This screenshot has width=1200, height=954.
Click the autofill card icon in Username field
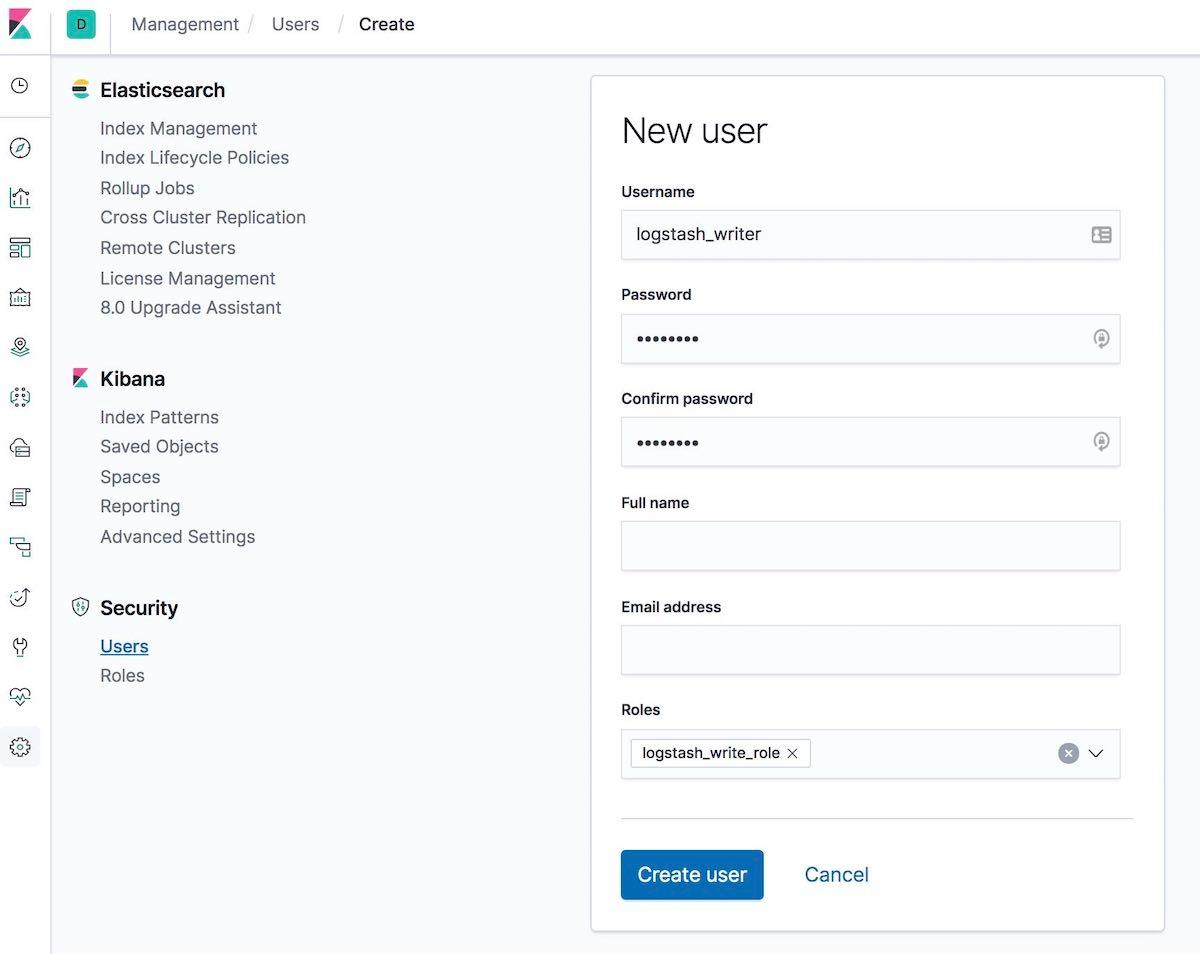(1101, 235)
